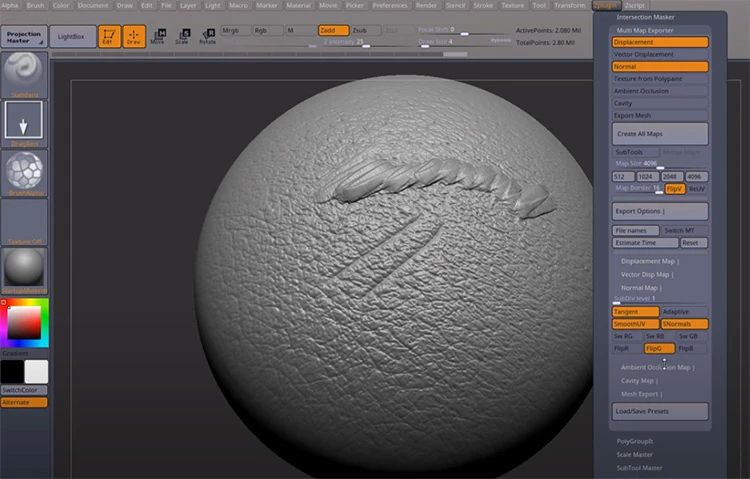750x479 pixels.
Task: Toggle the Alternate button
Action: pos(24,402)
